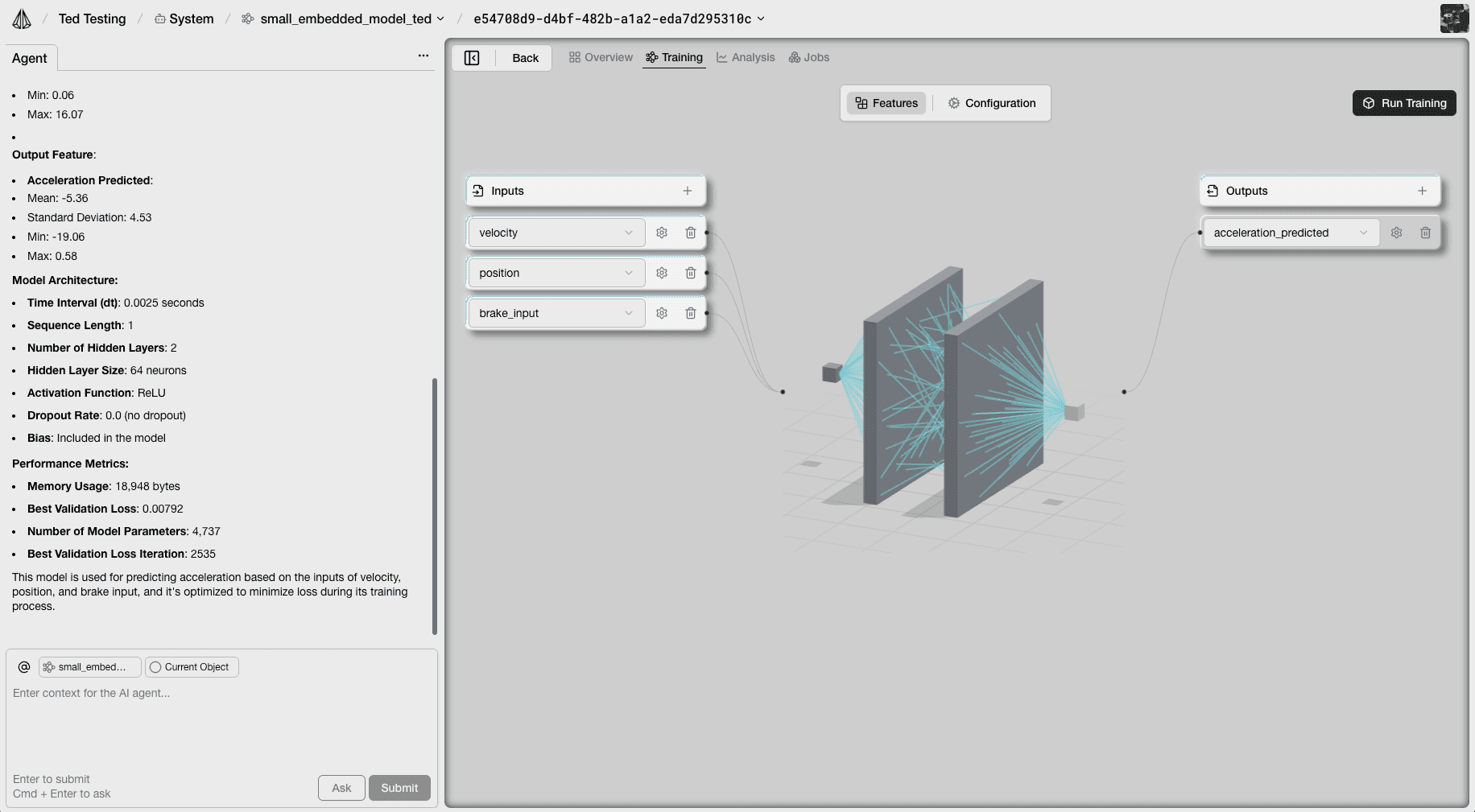The width and height of the screenshot is (1475, 812).
Task: Open settings for the velocity input
Action: click(662, 233)
